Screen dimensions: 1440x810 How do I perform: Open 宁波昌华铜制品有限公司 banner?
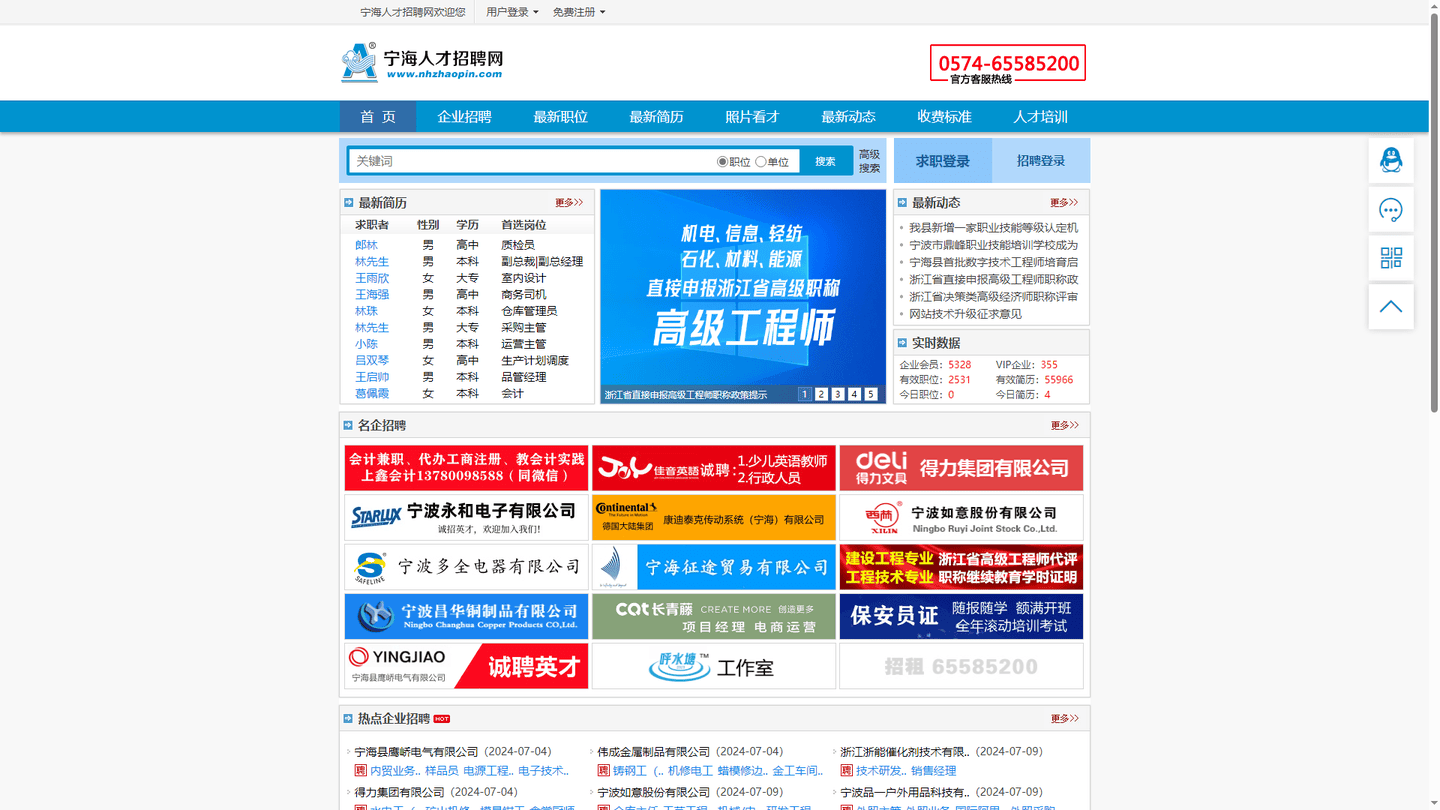click(x=466, y=616)
